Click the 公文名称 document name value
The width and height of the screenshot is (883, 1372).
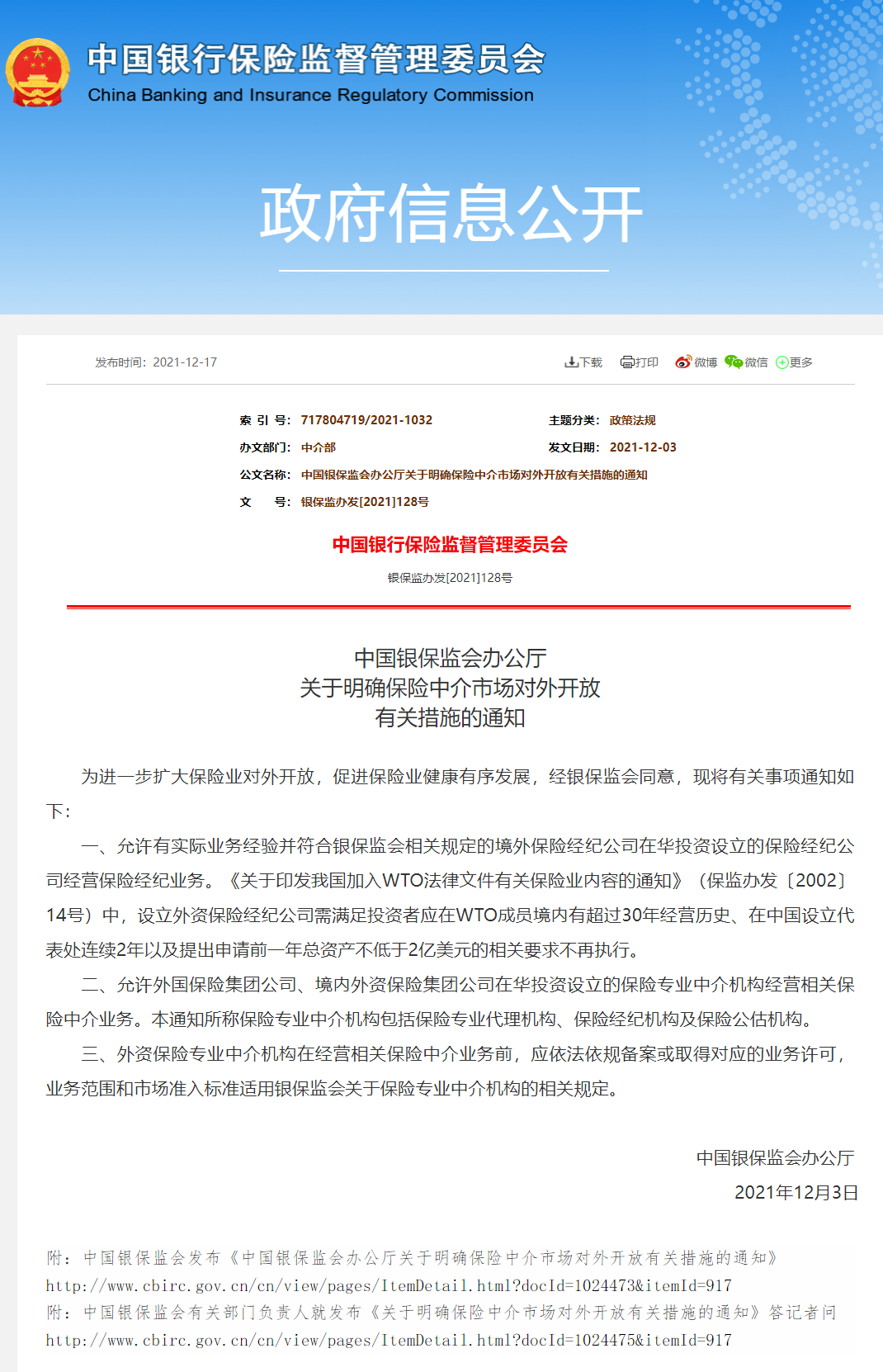pyautogui.click(x=474, y=475)
